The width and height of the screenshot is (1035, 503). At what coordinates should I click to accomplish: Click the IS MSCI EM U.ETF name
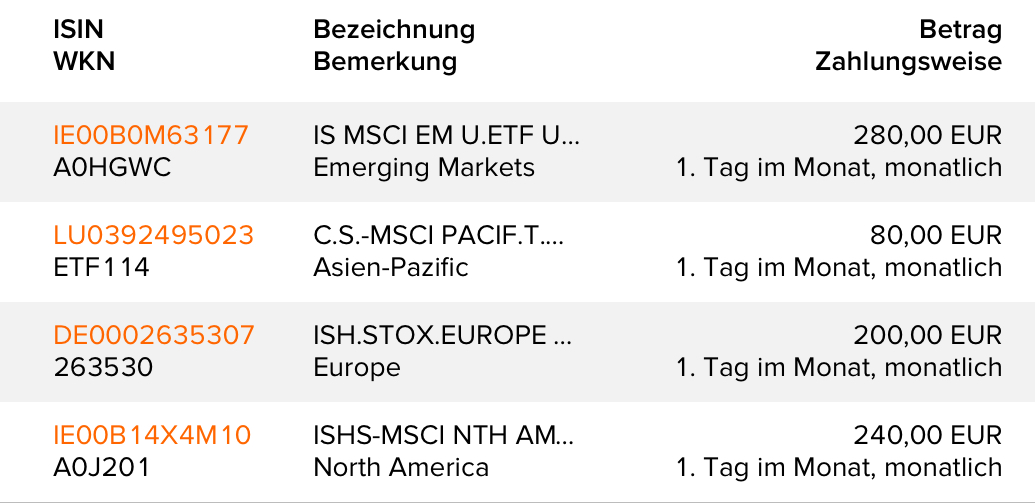point(447,135)
